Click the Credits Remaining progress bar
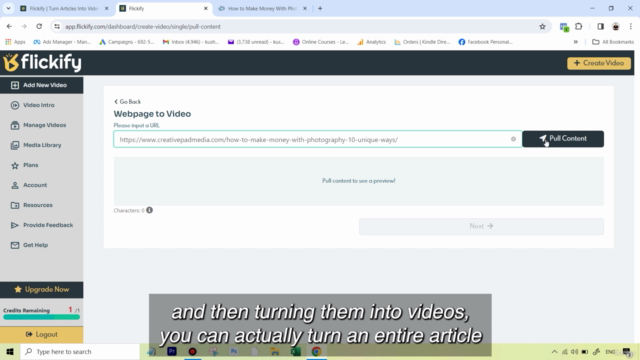 click(41, 317)
